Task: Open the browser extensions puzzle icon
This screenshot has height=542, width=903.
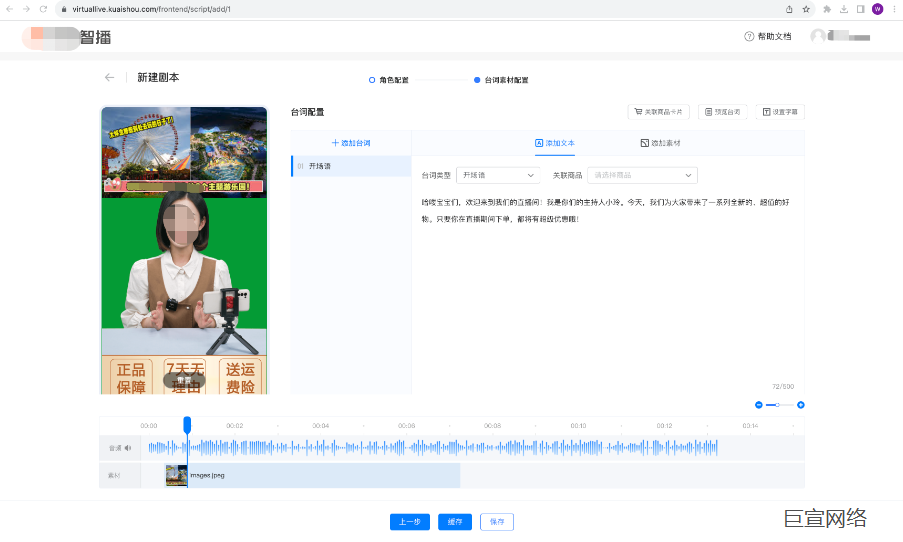Action: point(827,9)
